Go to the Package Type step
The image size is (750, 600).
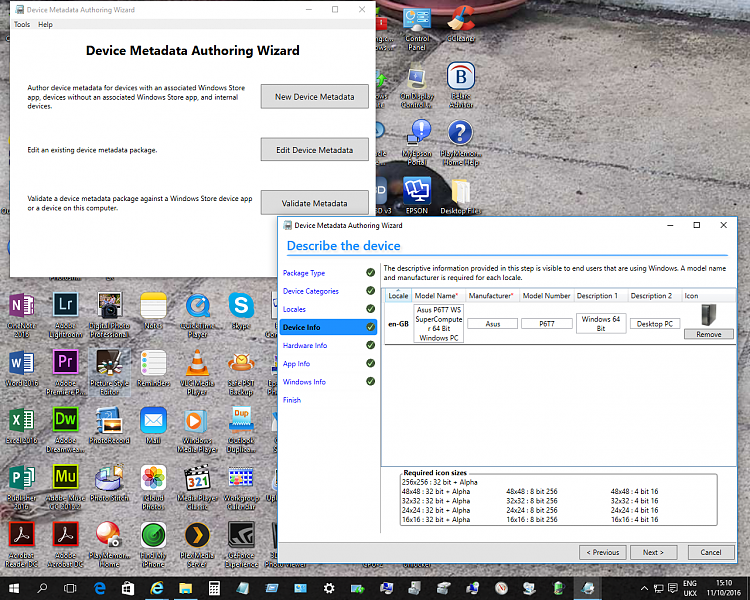coord(304,273)
